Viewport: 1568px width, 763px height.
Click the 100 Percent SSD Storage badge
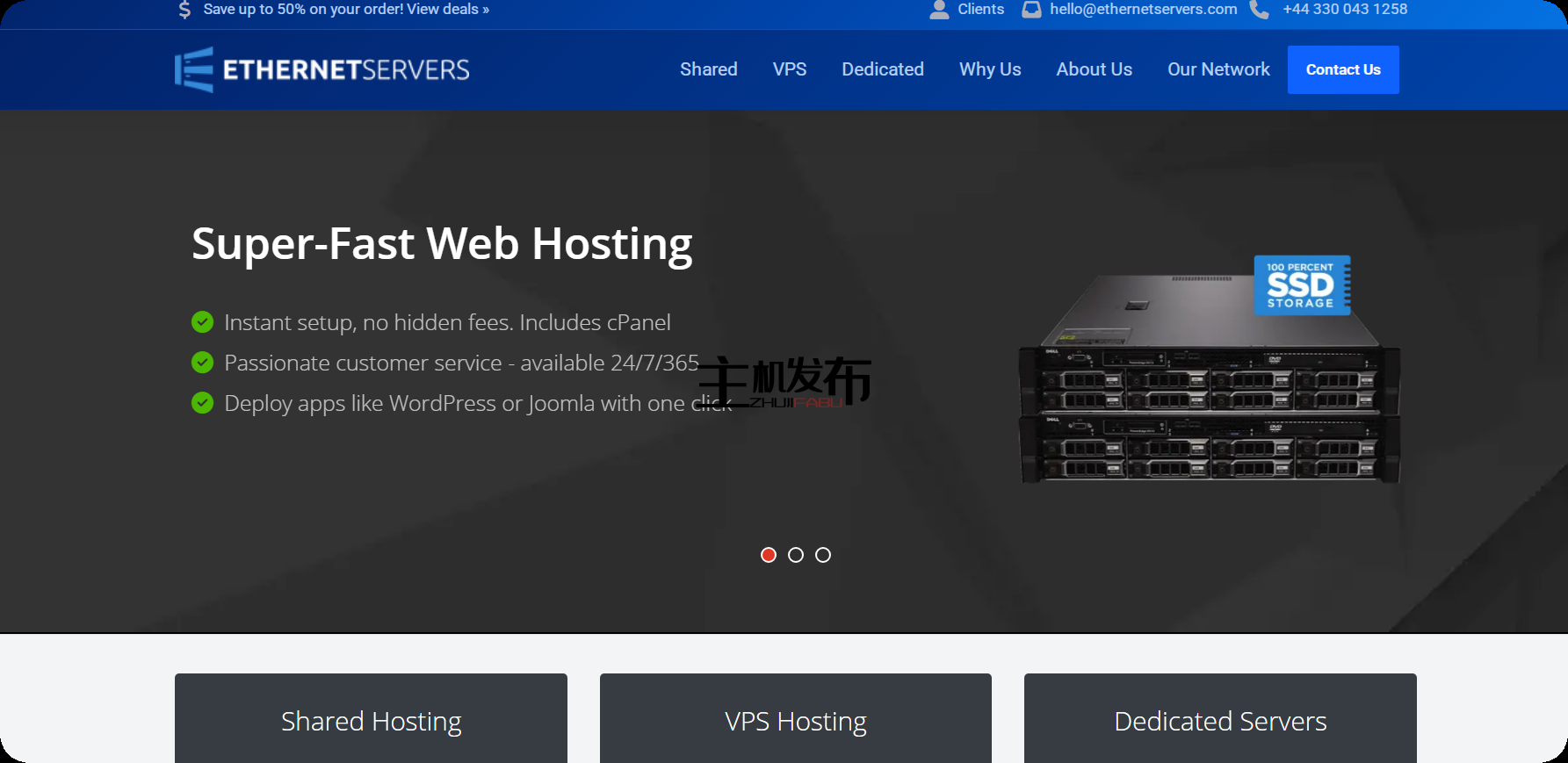pyautogui.click(x=1301, y=285)
